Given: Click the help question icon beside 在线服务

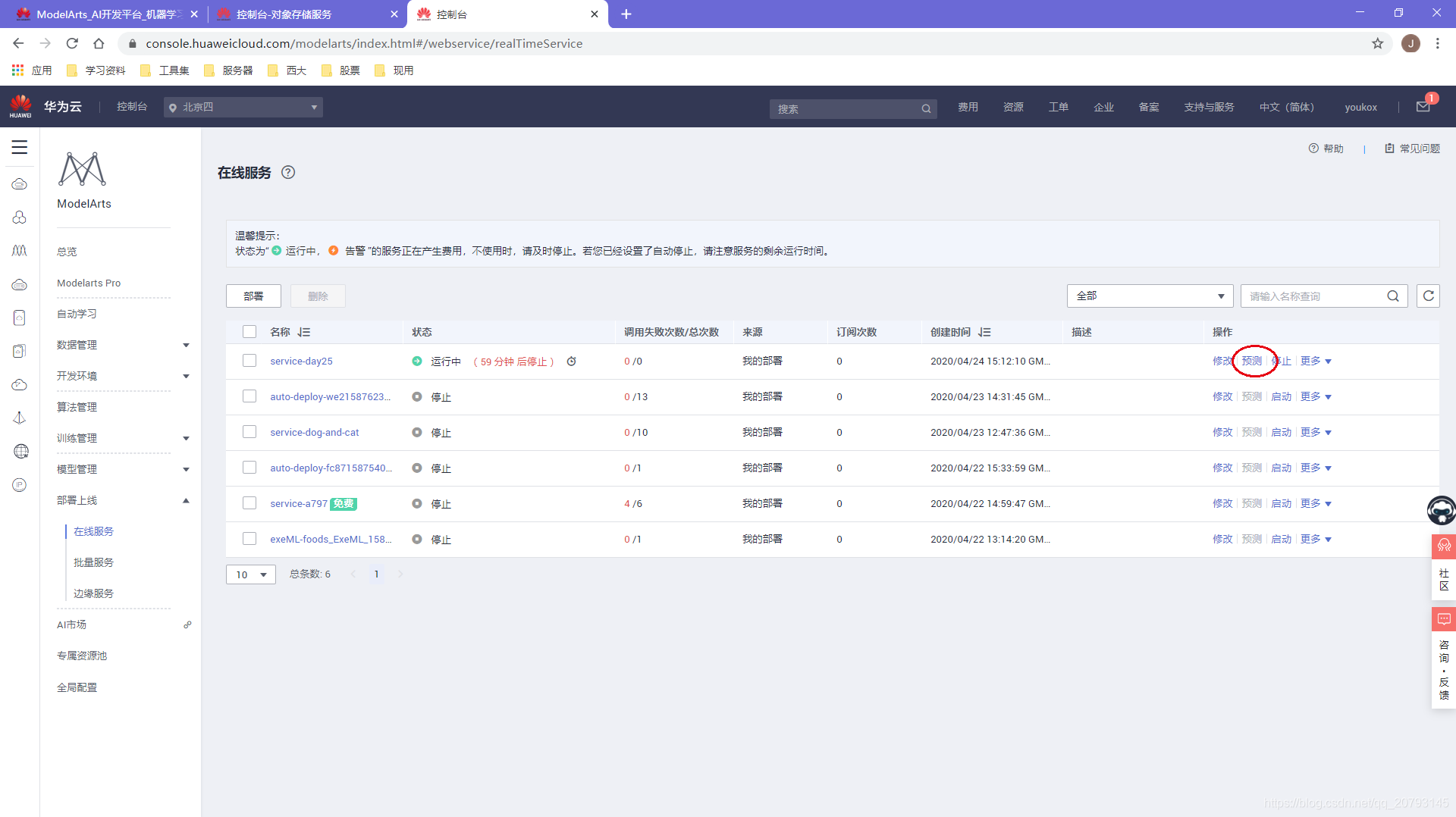Looking at the screenshot, I should (x=288, y=172).
